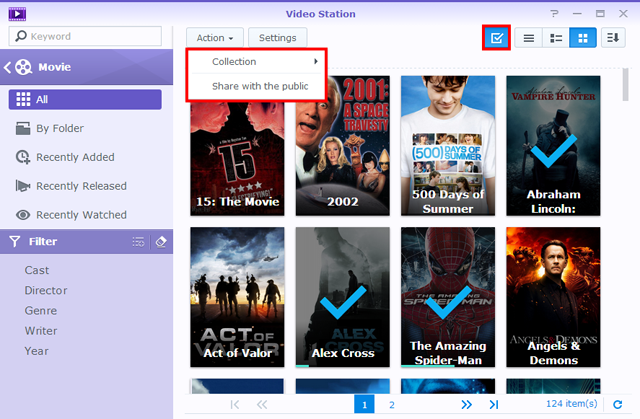Jump to next page double-arrow
Image resolution: width=640 pixels, height=419 pixels.
(466, 404)
